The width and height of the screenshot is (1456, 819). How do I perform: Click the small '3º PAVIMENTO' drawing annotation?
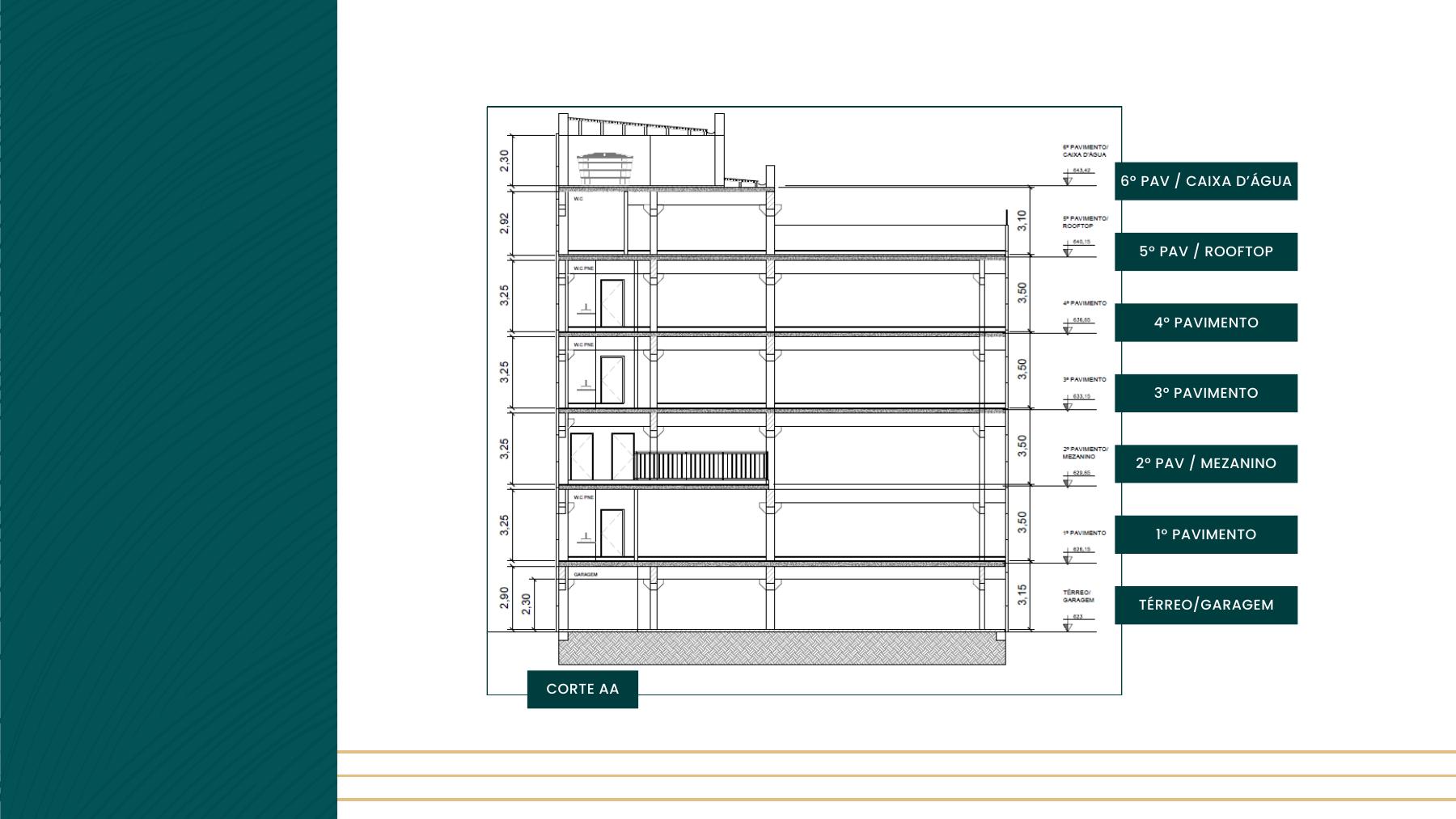(x=1085, y=379)
